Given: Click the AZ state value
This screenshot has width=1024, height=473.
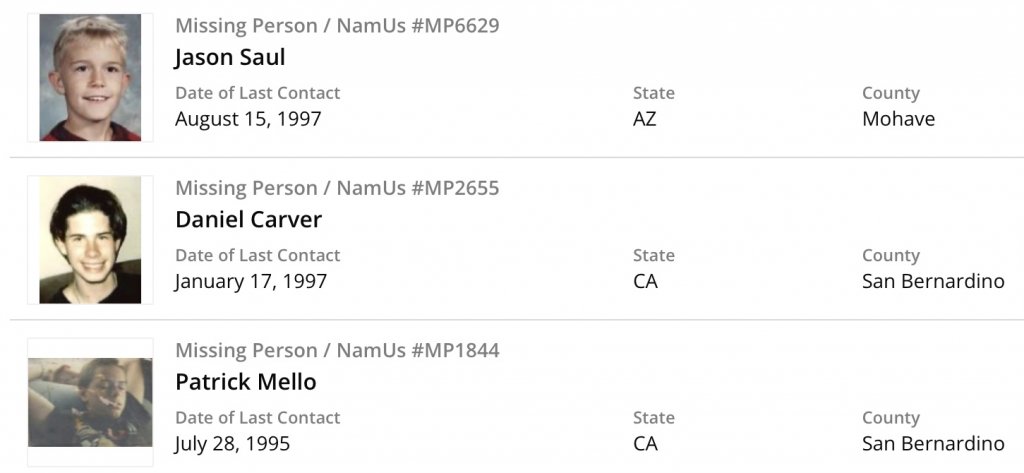Looking at the screenshot, I should pyautogui.click(x=645, y=119).
